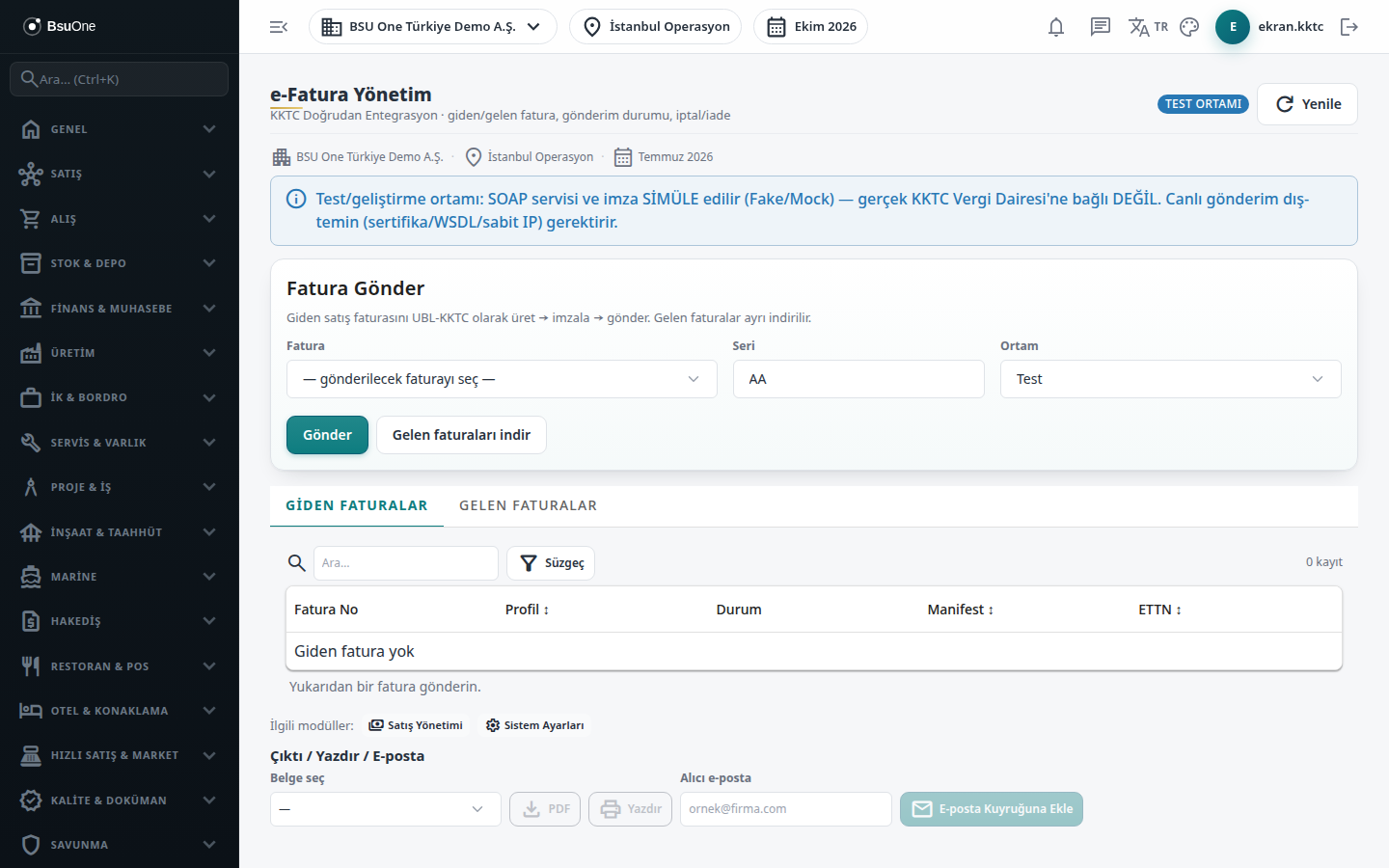The width and height of the screenshot is (1389, 868).
Task: Open Ekim 2026 period selector
Action: pos(810,27)
